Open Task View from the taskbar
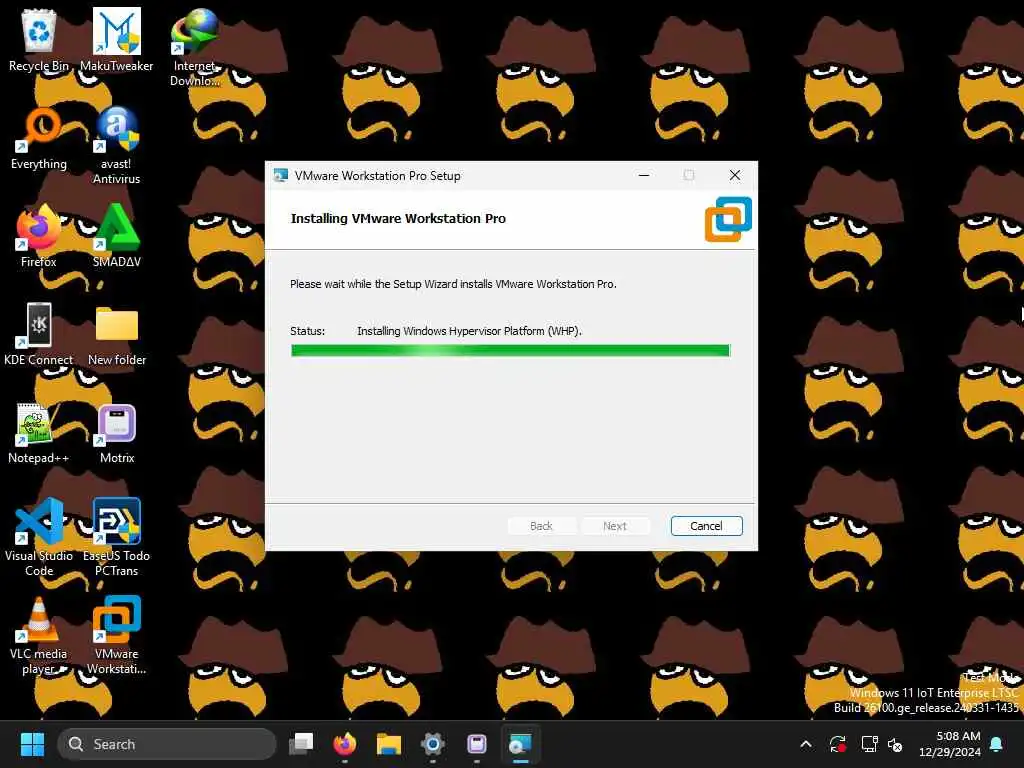 click(301, 744)
